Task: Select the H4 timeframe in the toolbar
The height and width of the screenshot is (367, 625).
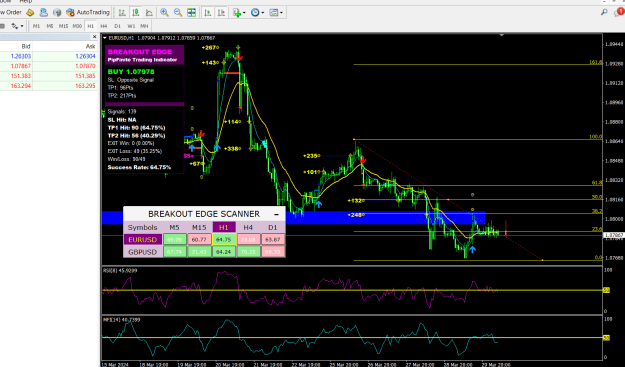Action: pyautogui.click(x=104, y=26)
